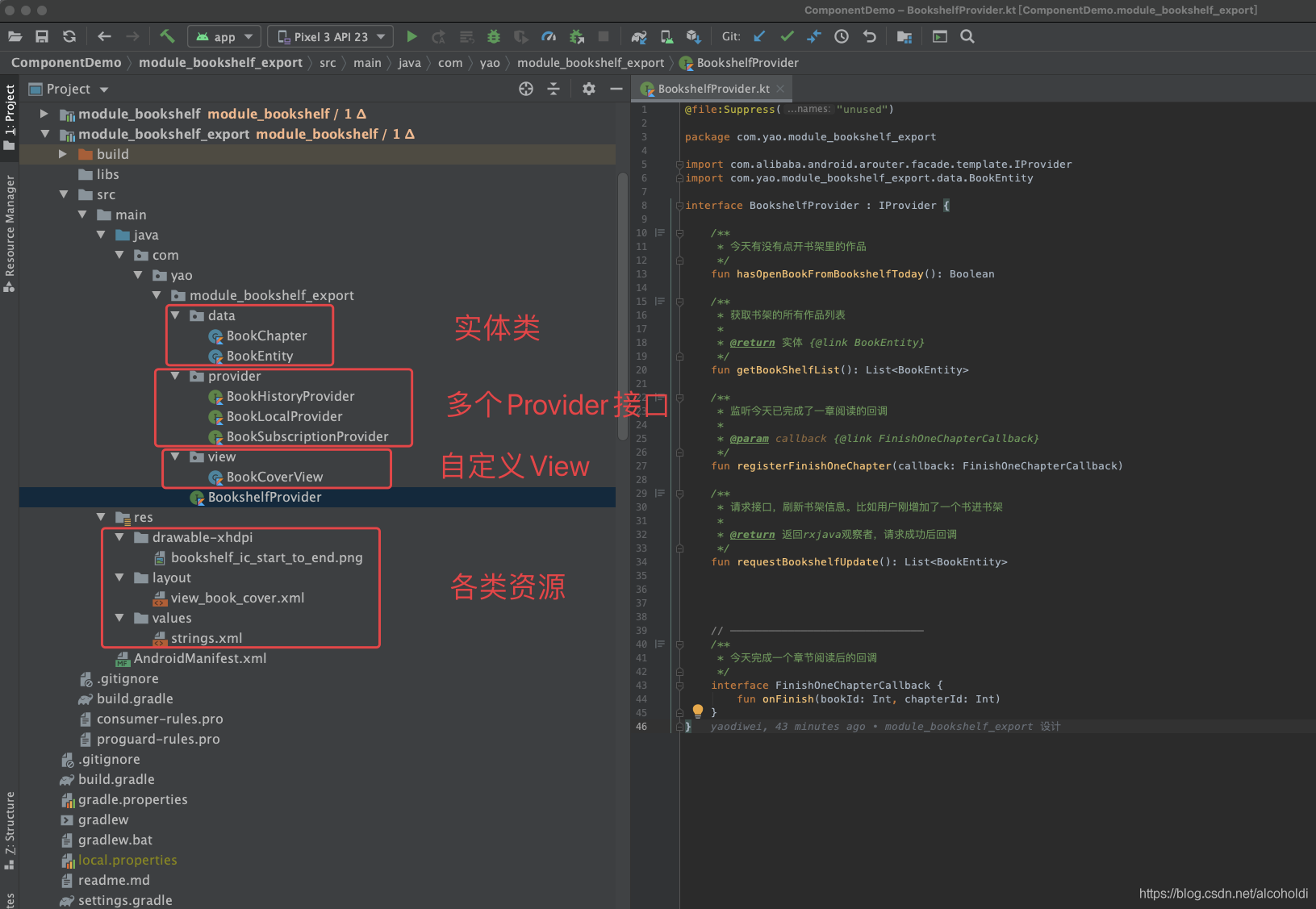Click Git commit checkmark icon

[x=787, y=36]
